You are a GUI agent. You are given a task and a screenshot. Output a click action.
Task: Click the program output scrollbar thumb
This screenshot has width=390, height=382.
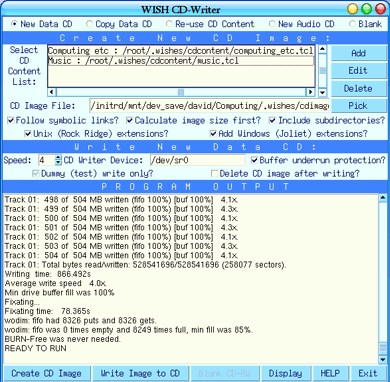[383, 348]
